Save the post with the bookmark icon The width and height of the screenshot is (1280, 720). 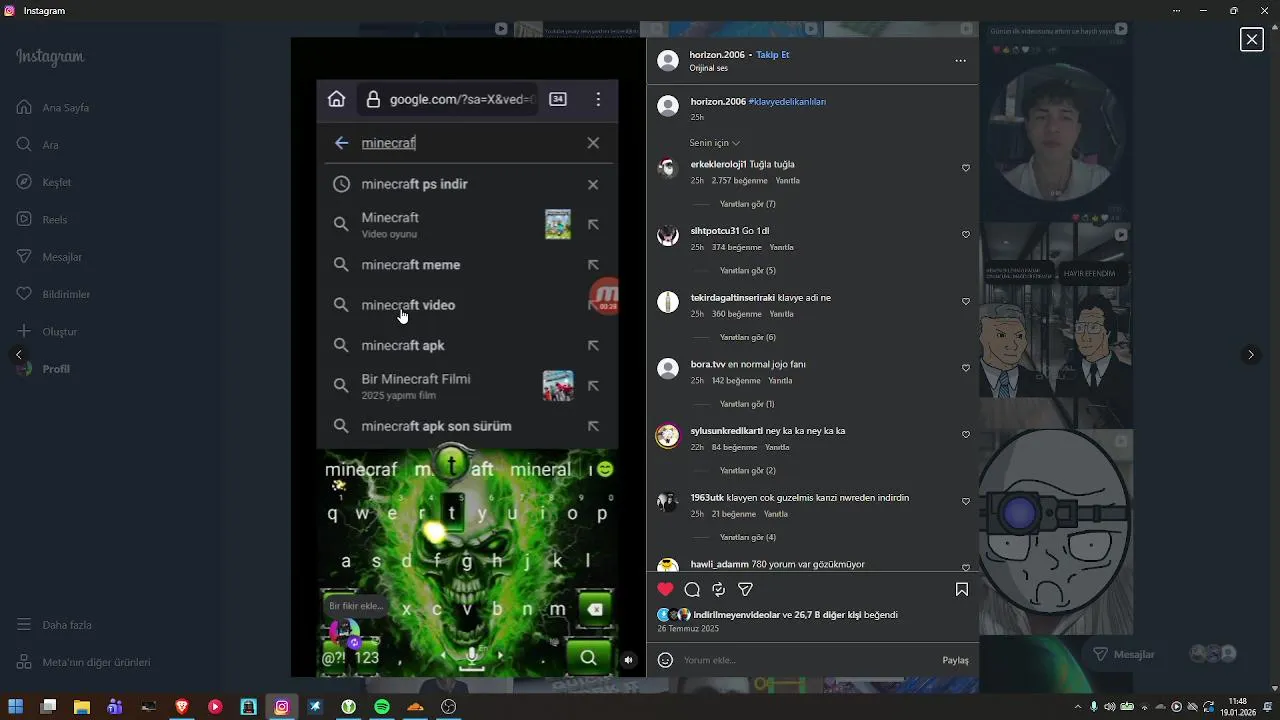[962, 590]
